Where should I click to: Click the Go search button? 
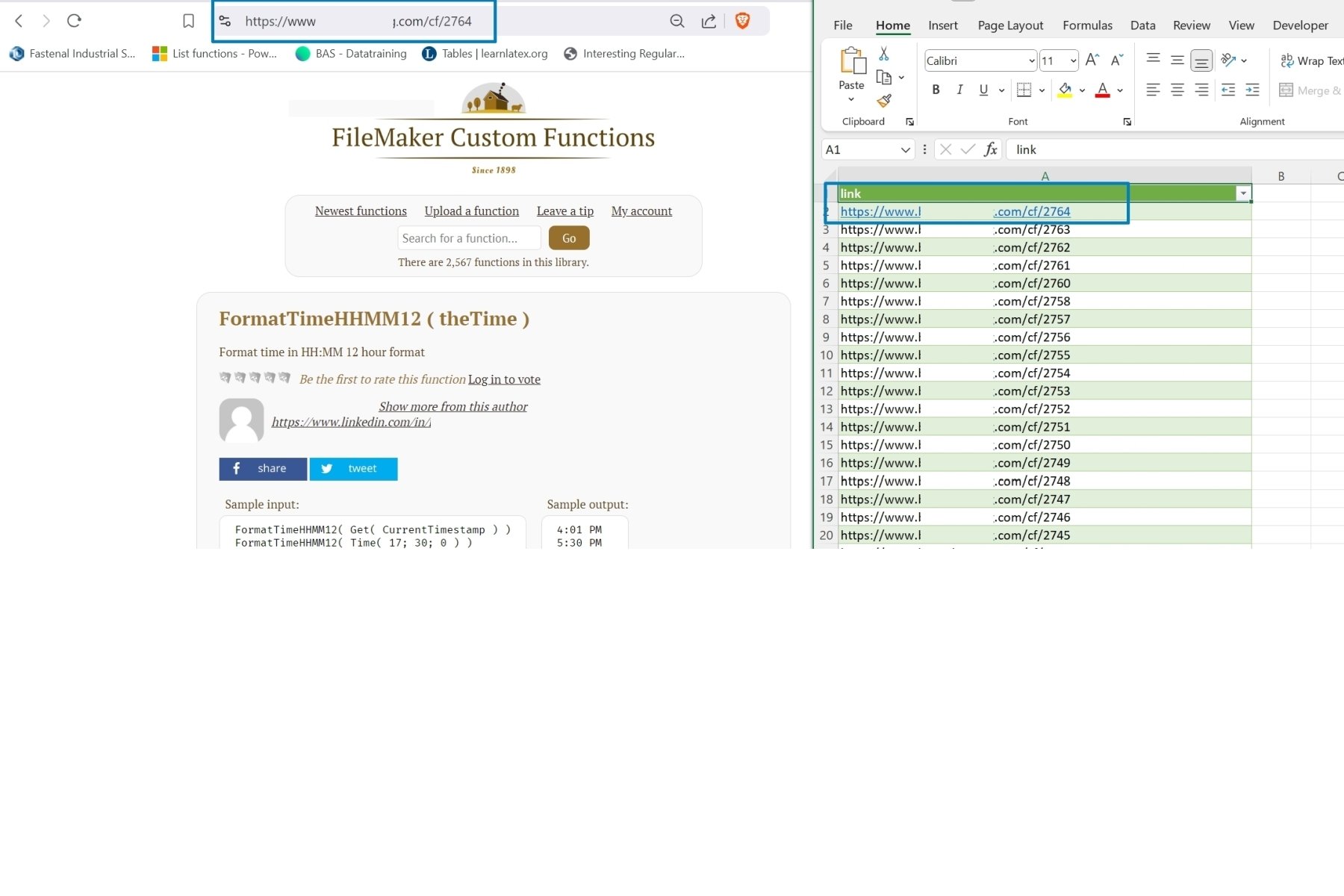coord(569,238)
